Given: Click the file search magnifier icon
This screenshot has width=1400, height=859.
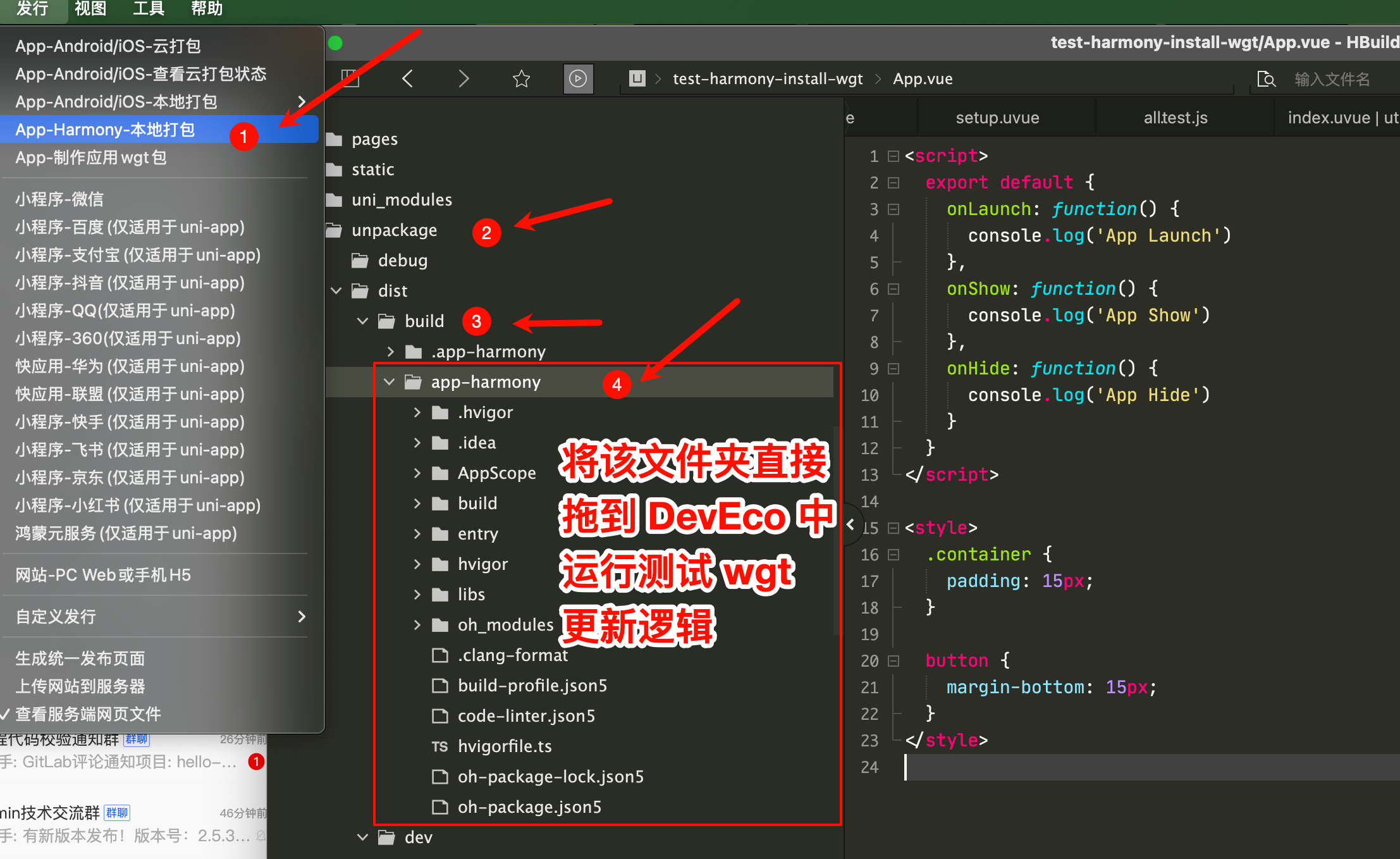Looking at the screenshot, I should [1266, 79].
